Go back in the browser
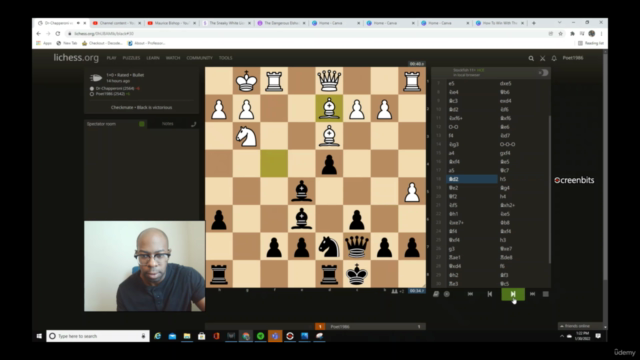 (39, 33)
